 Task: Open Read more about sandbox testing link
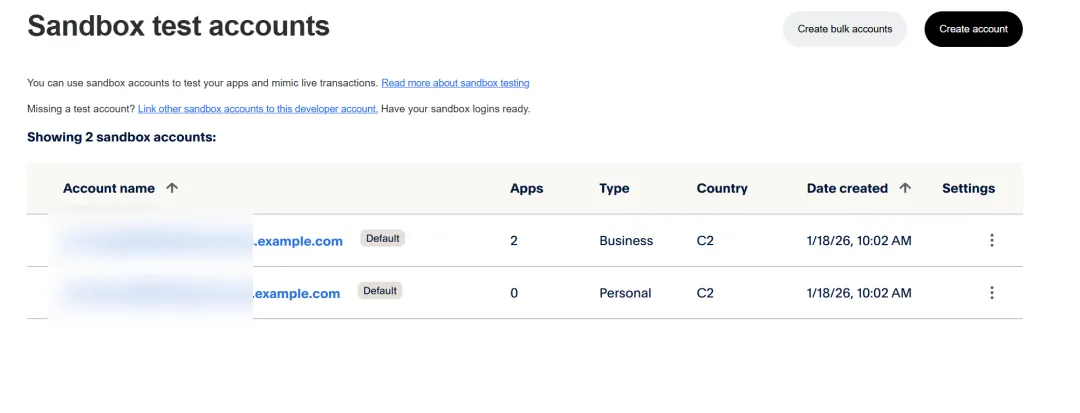pos(455,83)
